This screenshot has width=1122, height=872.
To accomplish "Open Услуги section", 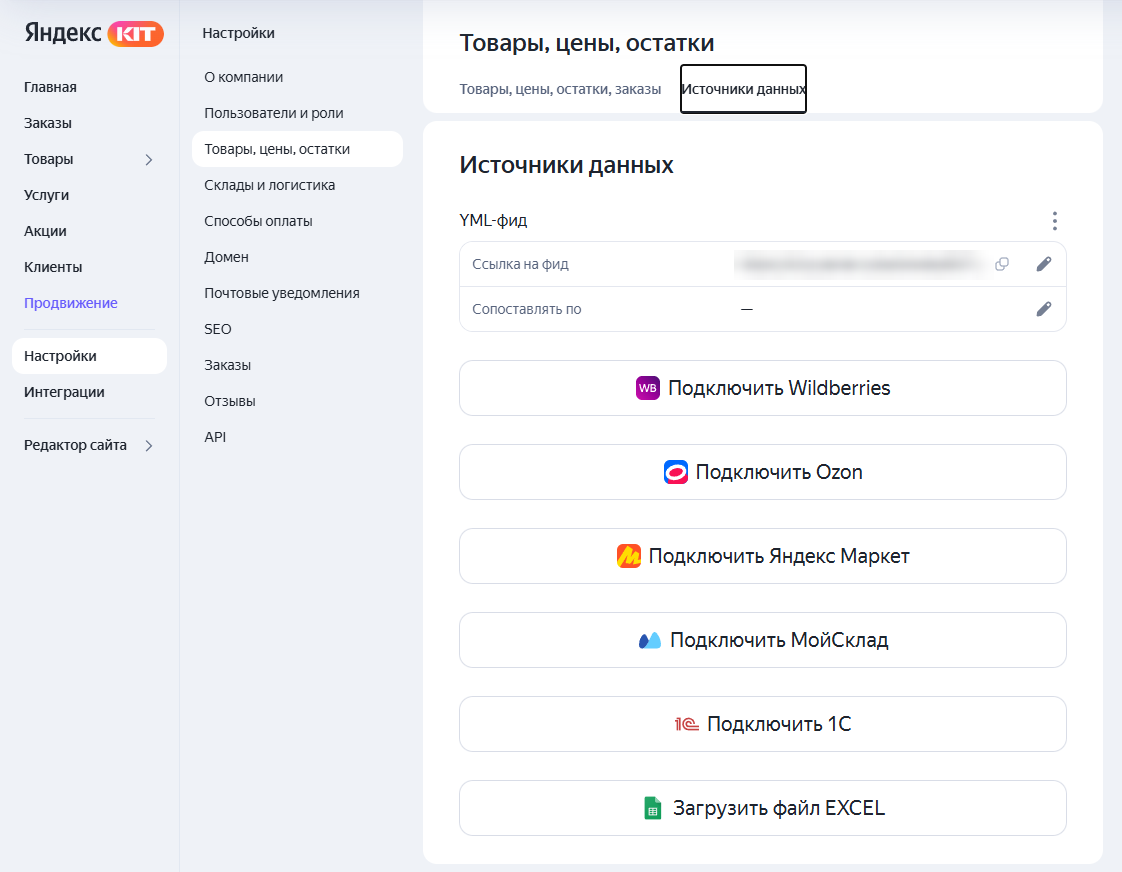I will [47, 195].
